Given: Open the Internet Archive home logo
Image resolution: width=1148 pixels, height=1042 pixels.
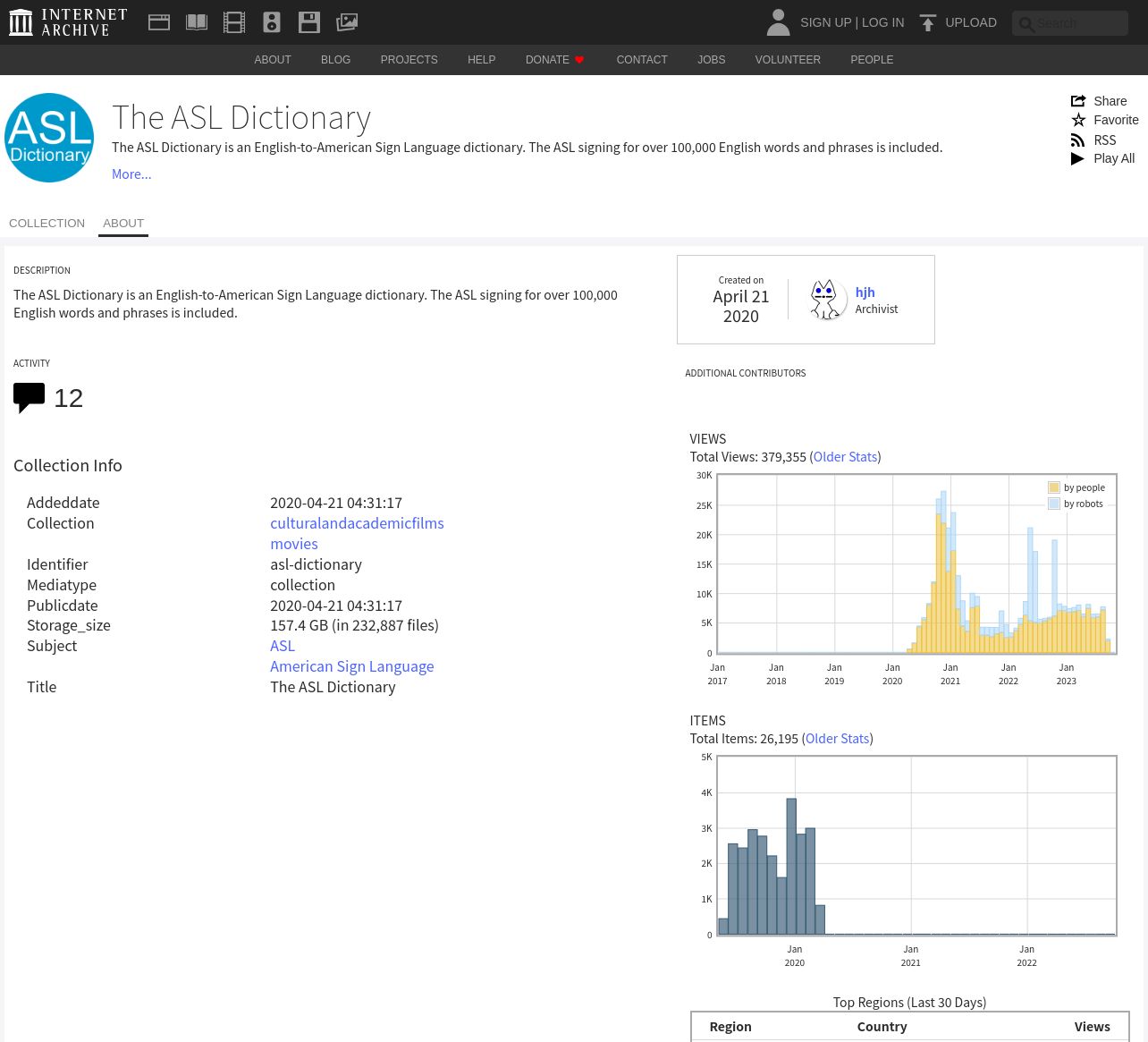Looking at the screenshot, I should click(68, 22).
